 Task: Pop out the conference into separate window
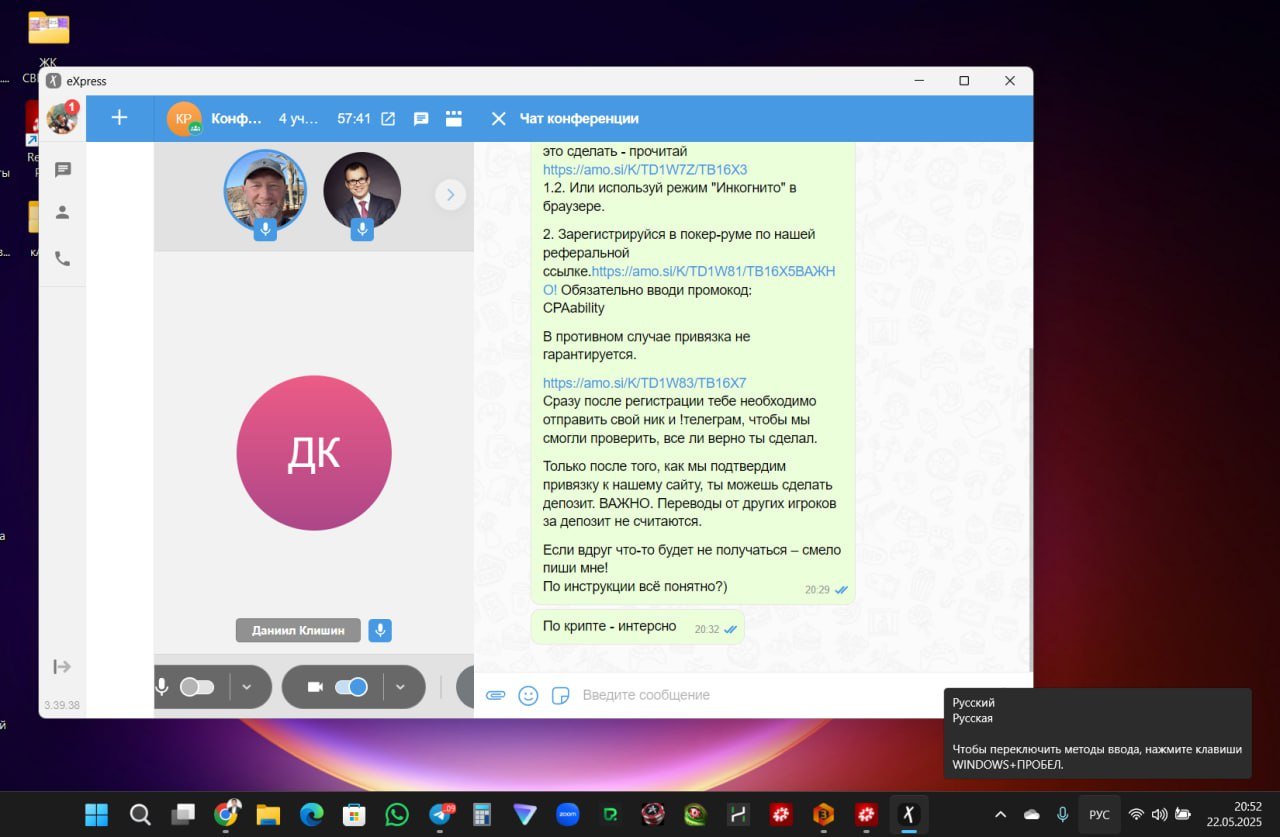(x=388, y=119)
